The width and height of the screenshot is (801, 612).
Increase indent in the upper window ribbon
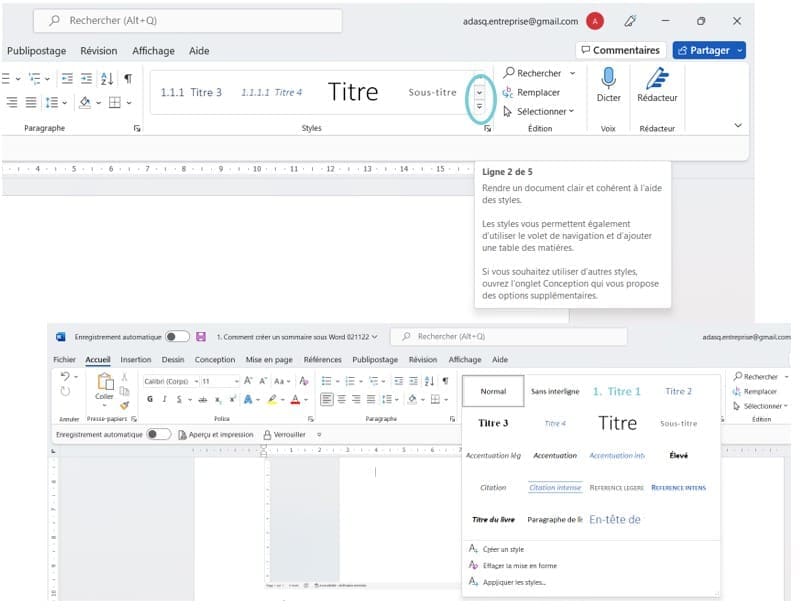click(x=87, y=79)
